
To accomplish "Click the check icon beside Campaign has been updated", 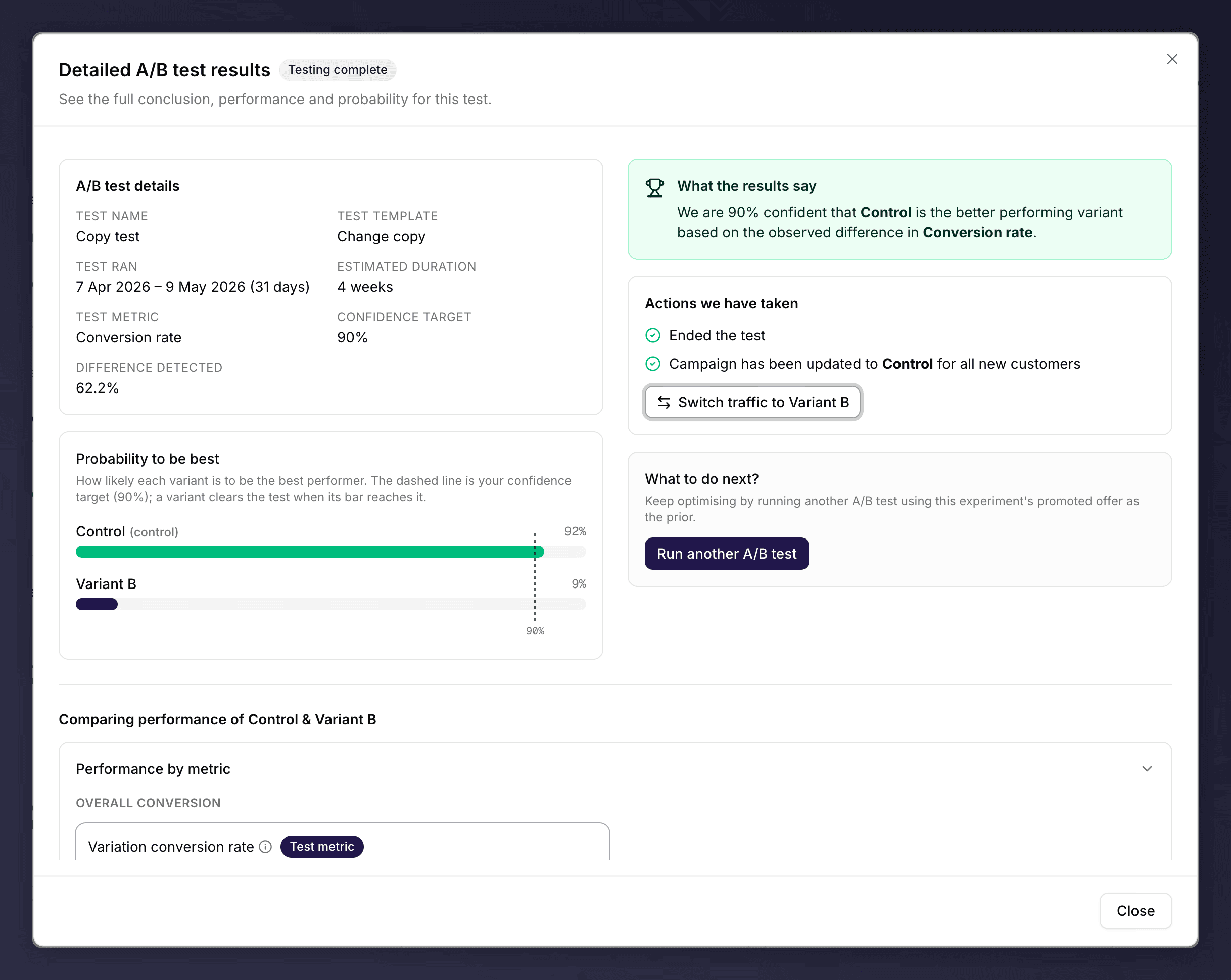I will click(x=652, y=364).
